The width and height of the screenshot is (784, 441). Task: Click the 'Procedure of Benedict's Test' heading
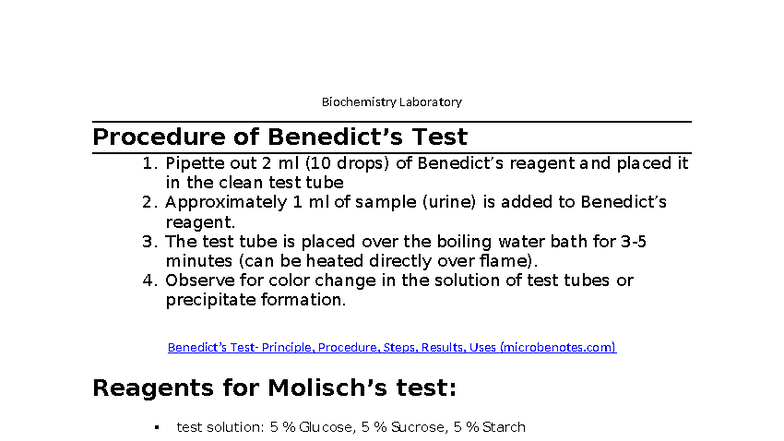tap(280, 136)
